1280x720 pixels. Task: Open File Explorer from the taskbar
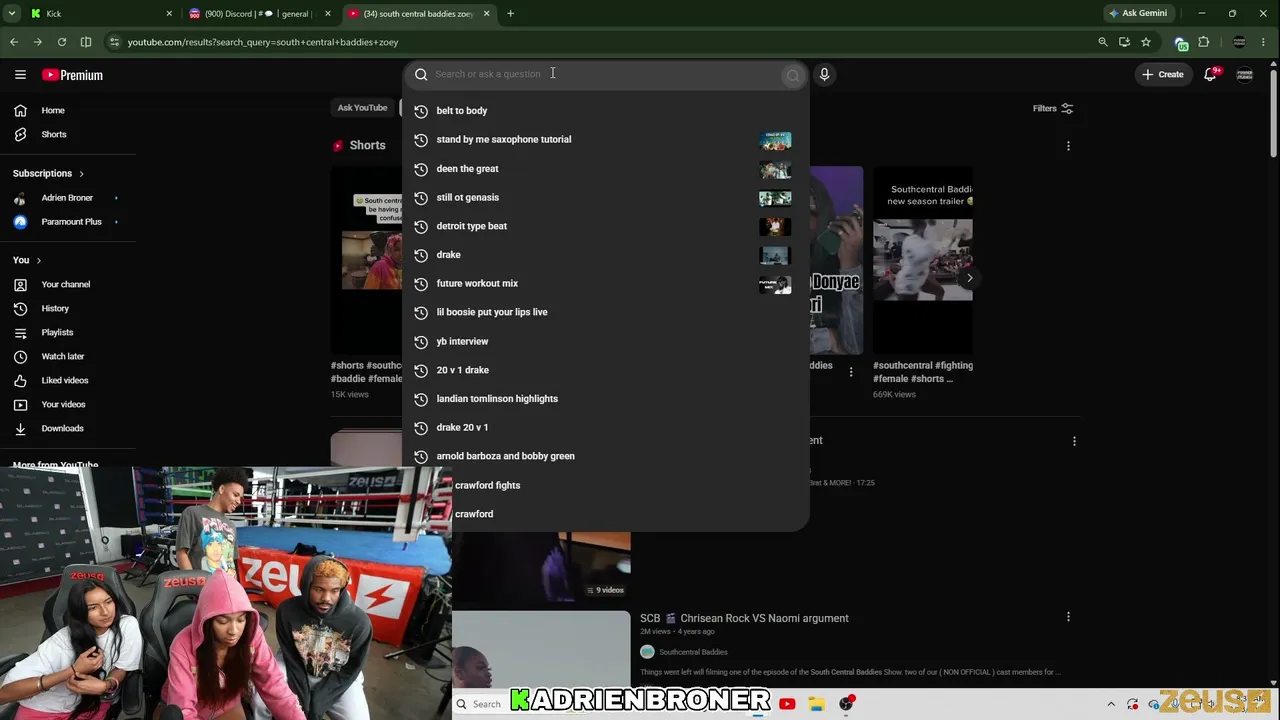[x=817, y=704]
